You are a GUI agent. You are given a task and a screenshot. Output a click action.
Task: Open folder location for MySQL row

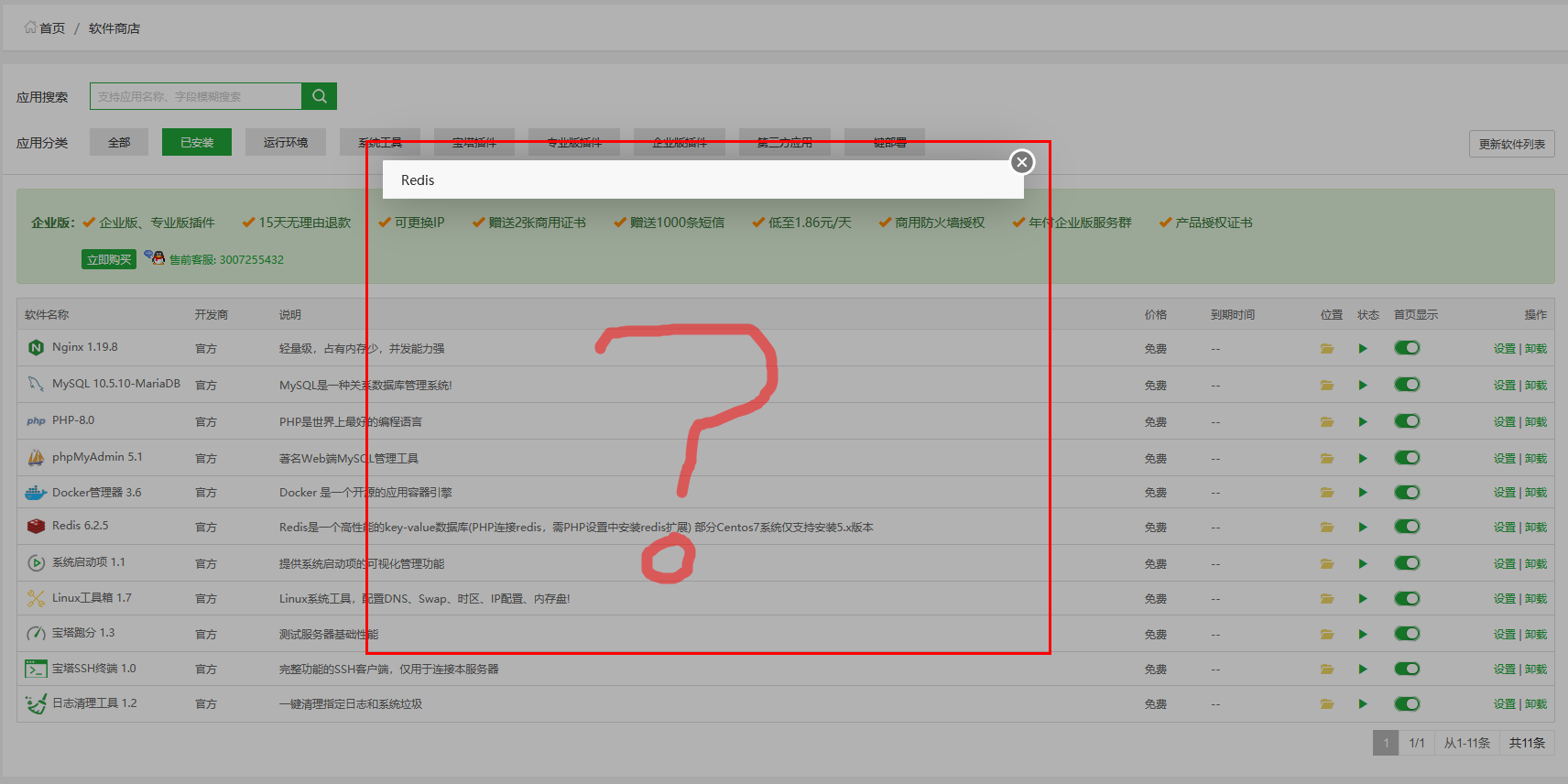pos(1326,386)
